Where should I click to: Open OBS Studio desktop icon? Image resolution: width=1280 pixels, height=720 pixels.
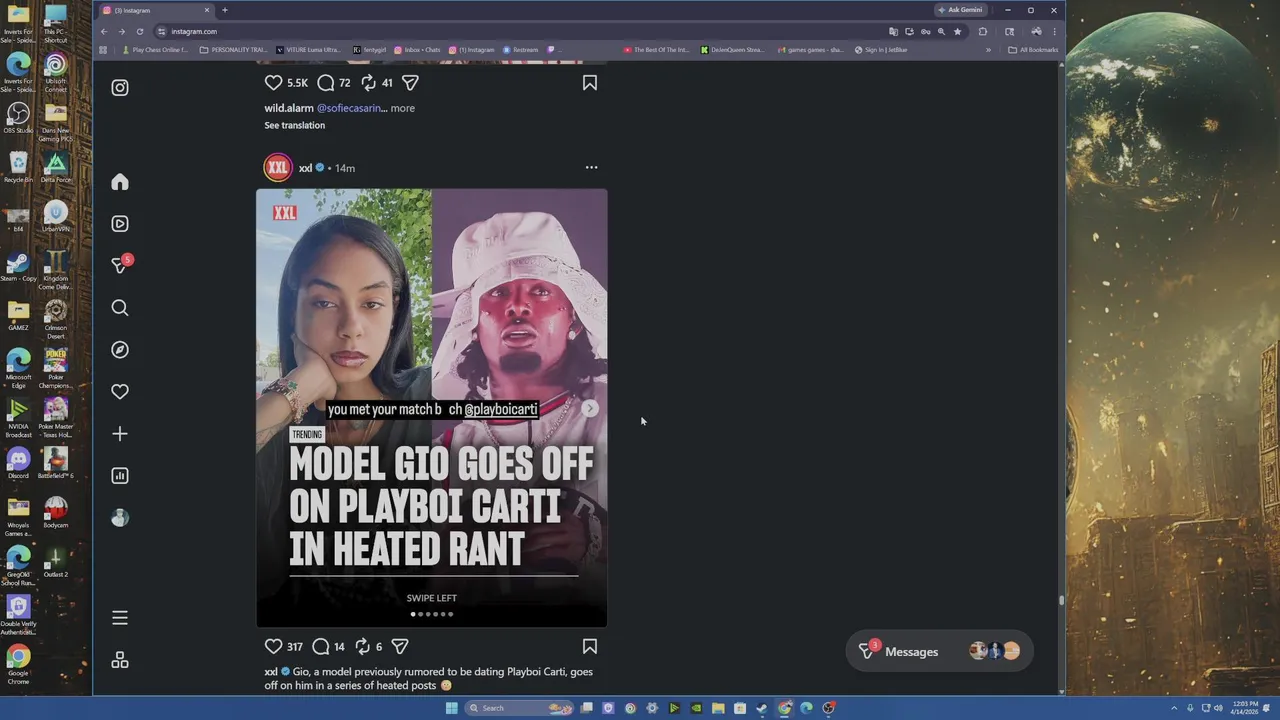click(x=18, y=118)
